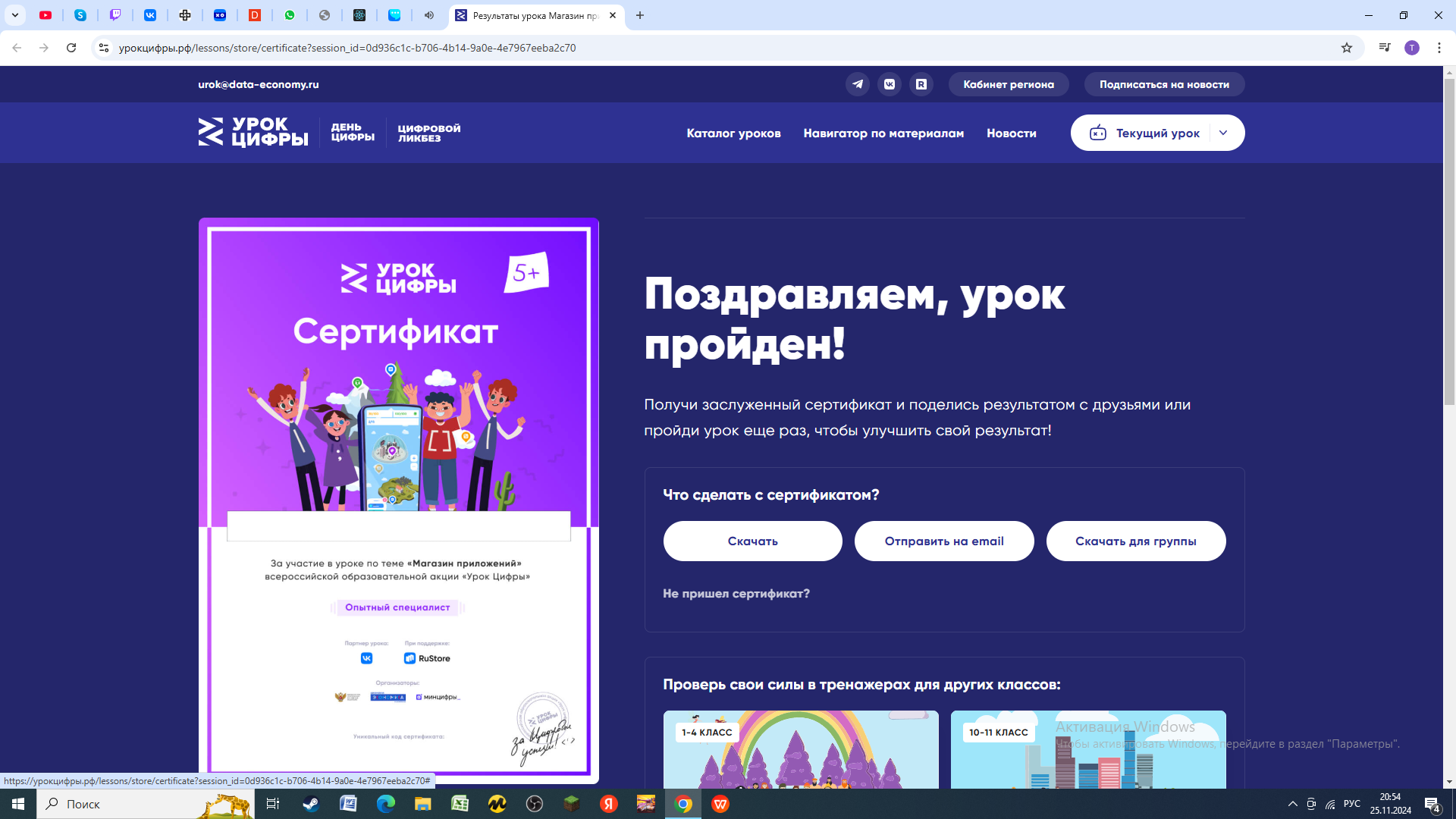This screenshot has height=819, width=1456.
Task: Open the tab search dropdown arrow
Action: pos(15,15)
